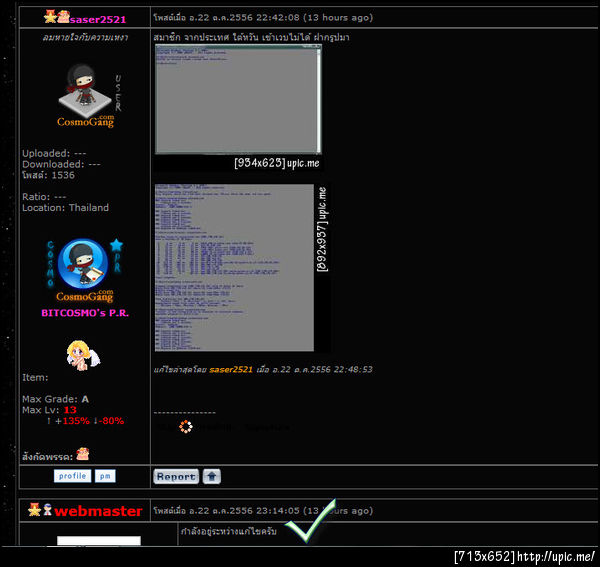Click the post count 1536 text
The height and width of the screenshot is (567, 600).
pos(63,175)
